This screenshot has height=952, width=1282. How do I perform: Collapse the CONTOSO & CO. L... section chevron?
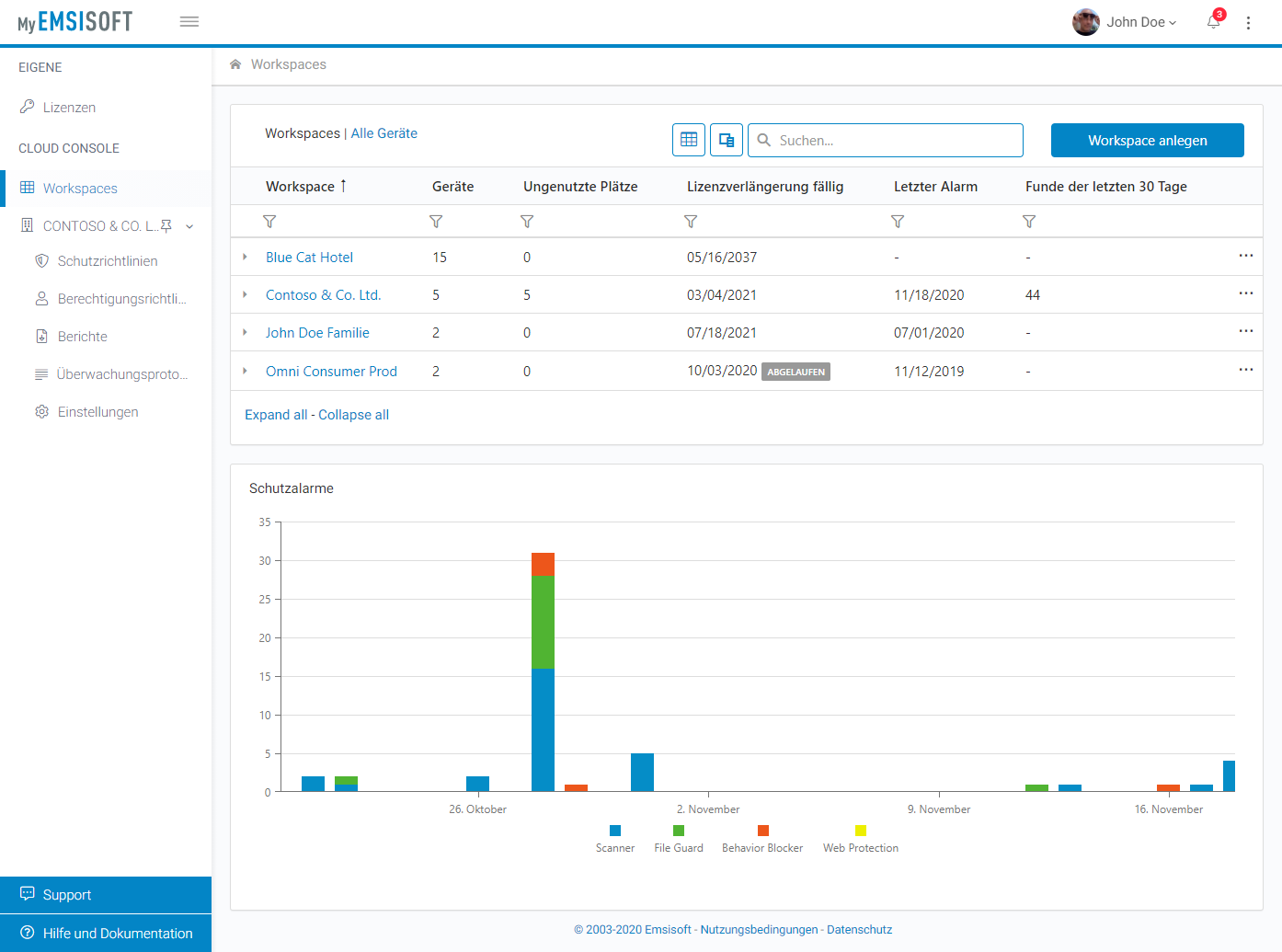tap(189, 226)
